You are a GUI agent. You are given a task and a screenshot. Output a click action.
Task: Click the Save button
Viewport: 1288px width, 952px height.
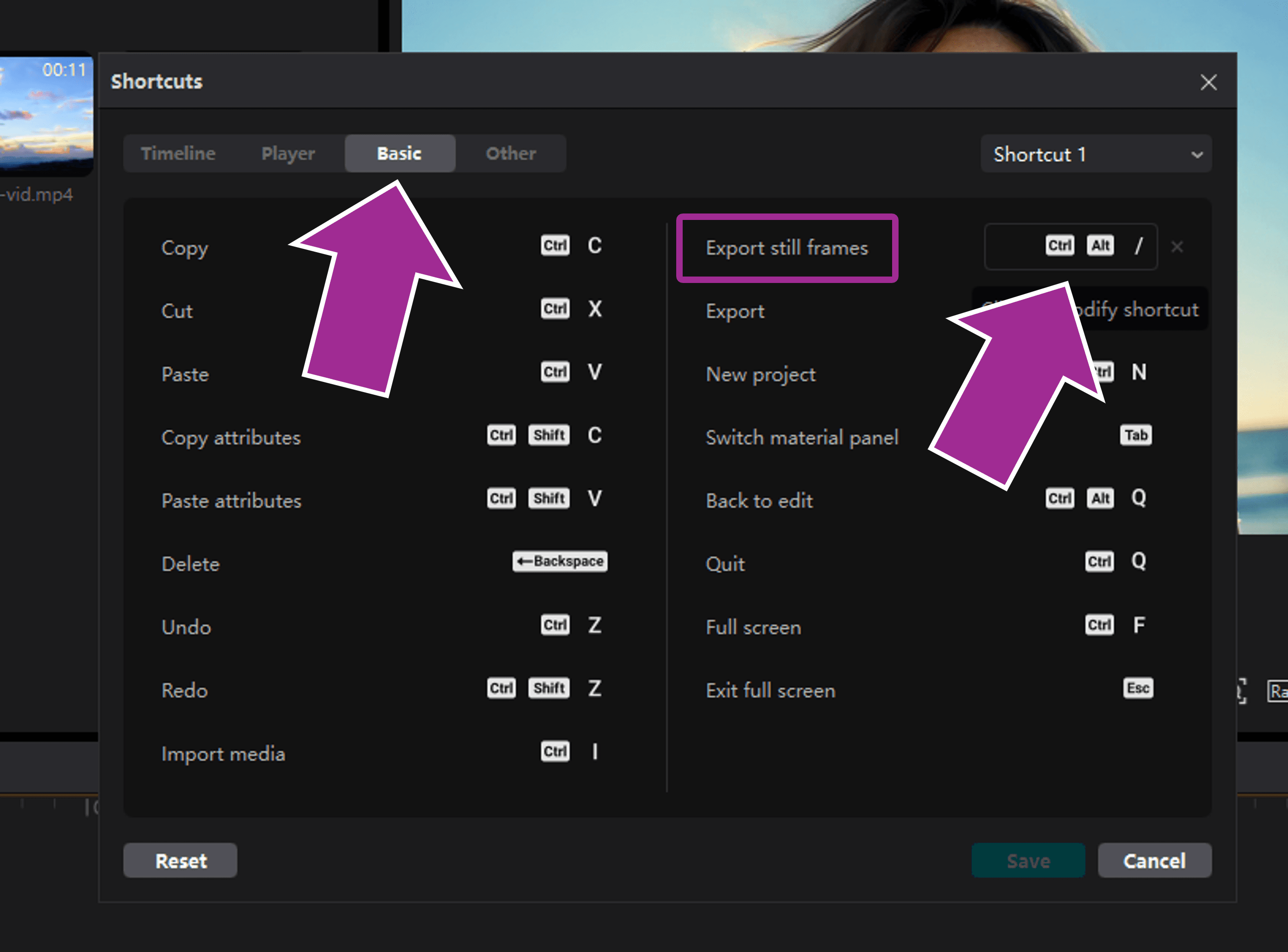1028,860
